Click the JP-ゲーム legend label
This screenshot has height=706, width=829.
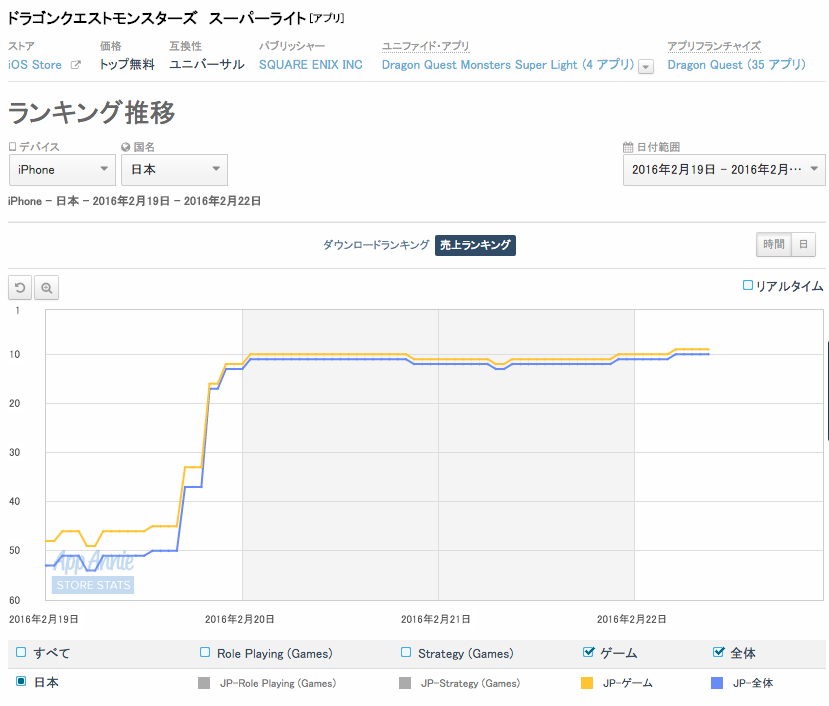[628, 683]
